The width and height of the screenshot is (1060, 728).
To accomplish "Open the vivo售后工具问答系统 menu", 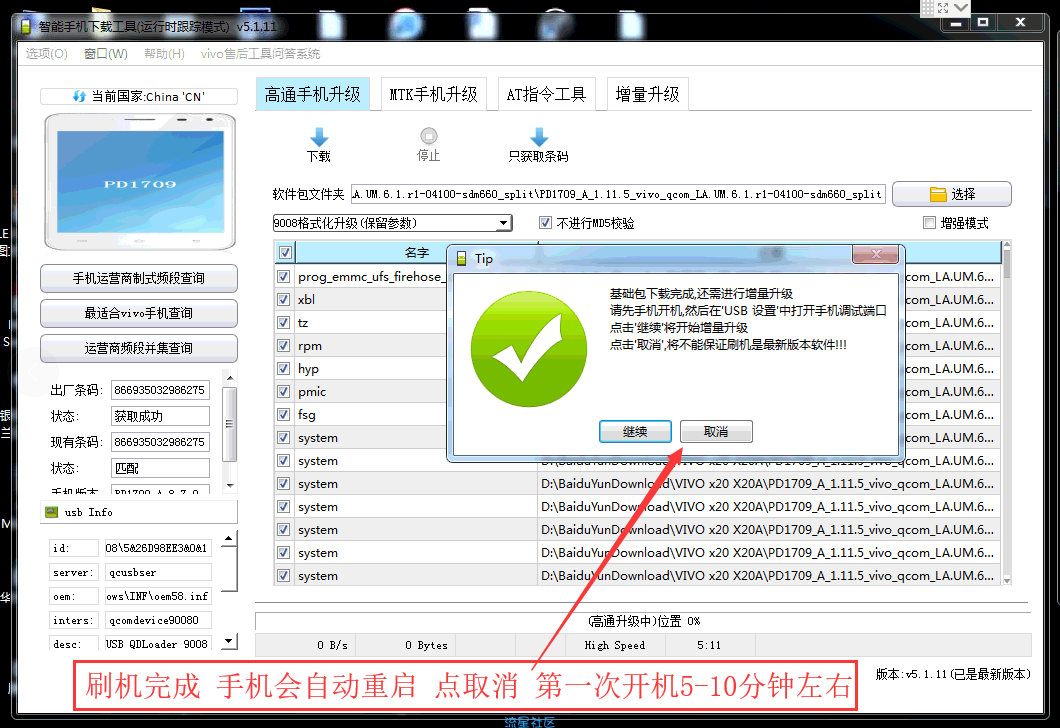I will pyautogui.click(x=260, y=53).
